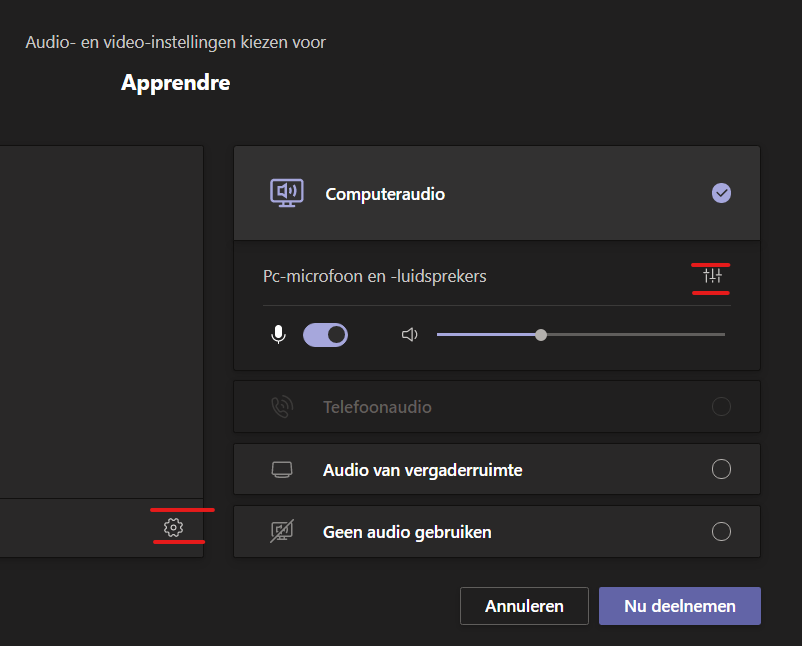Select the Audio van vergaderruimte radio button
802x646 pixels.
click(721, 470)
